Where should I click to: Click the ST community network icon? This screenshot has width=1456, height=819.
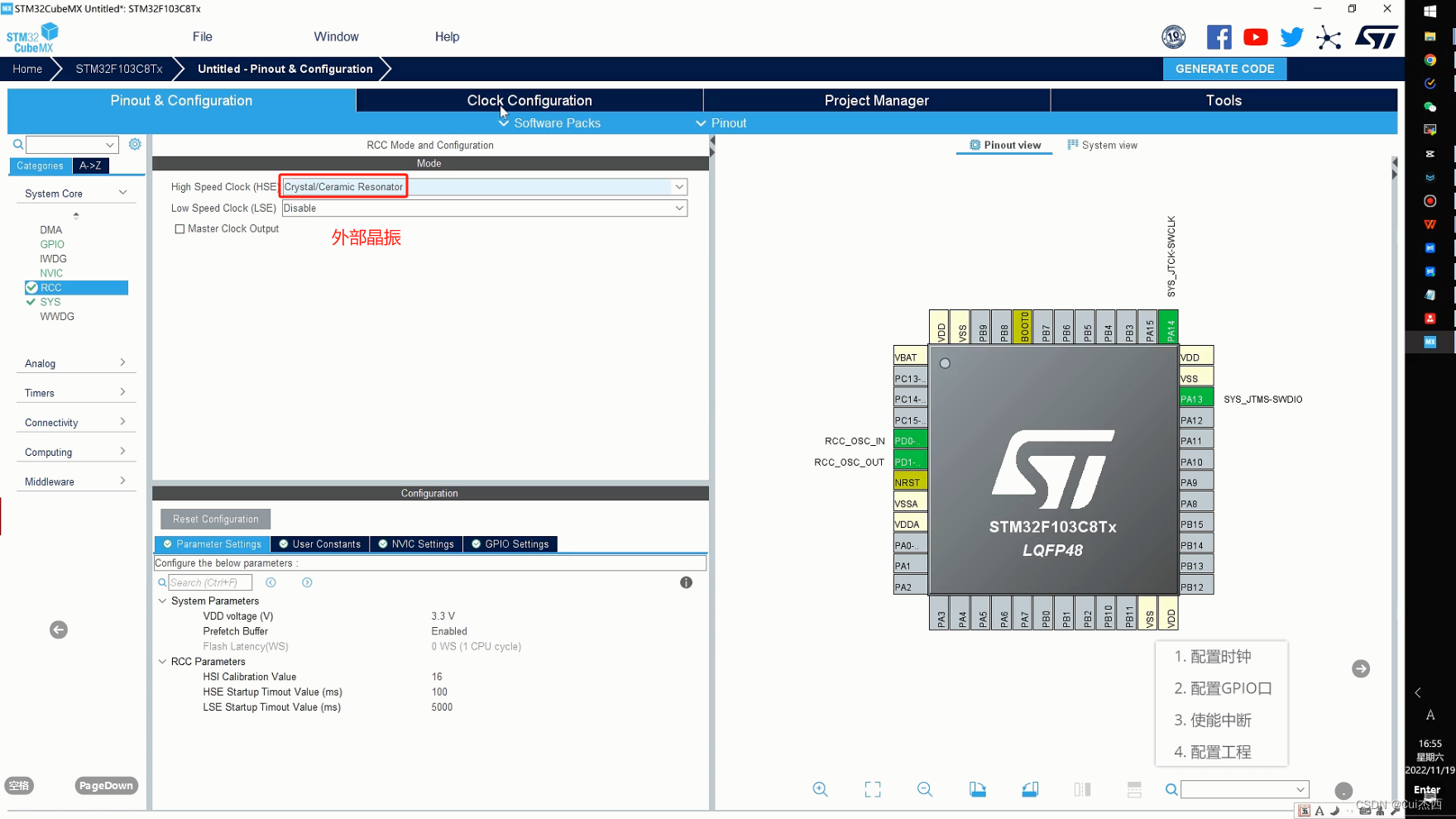[1329, 37]
